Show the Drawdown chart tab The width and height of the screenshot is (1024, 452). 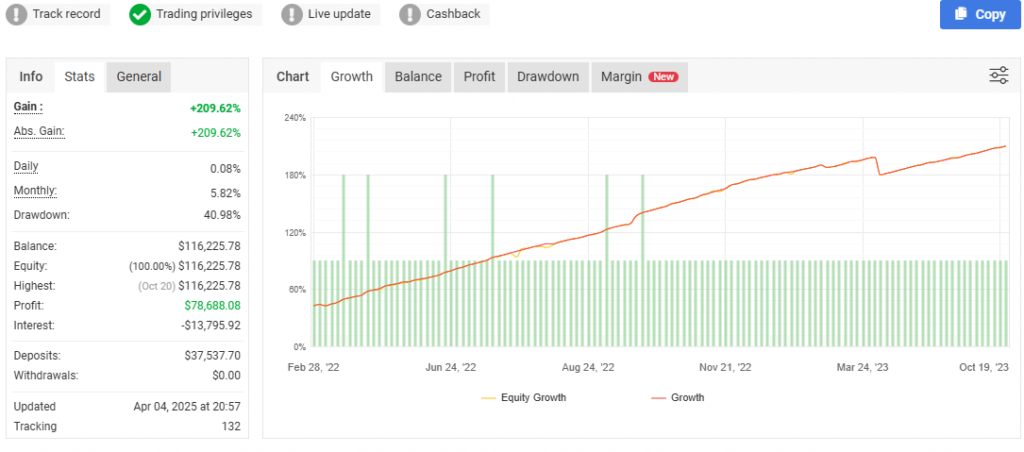(547, 77)
